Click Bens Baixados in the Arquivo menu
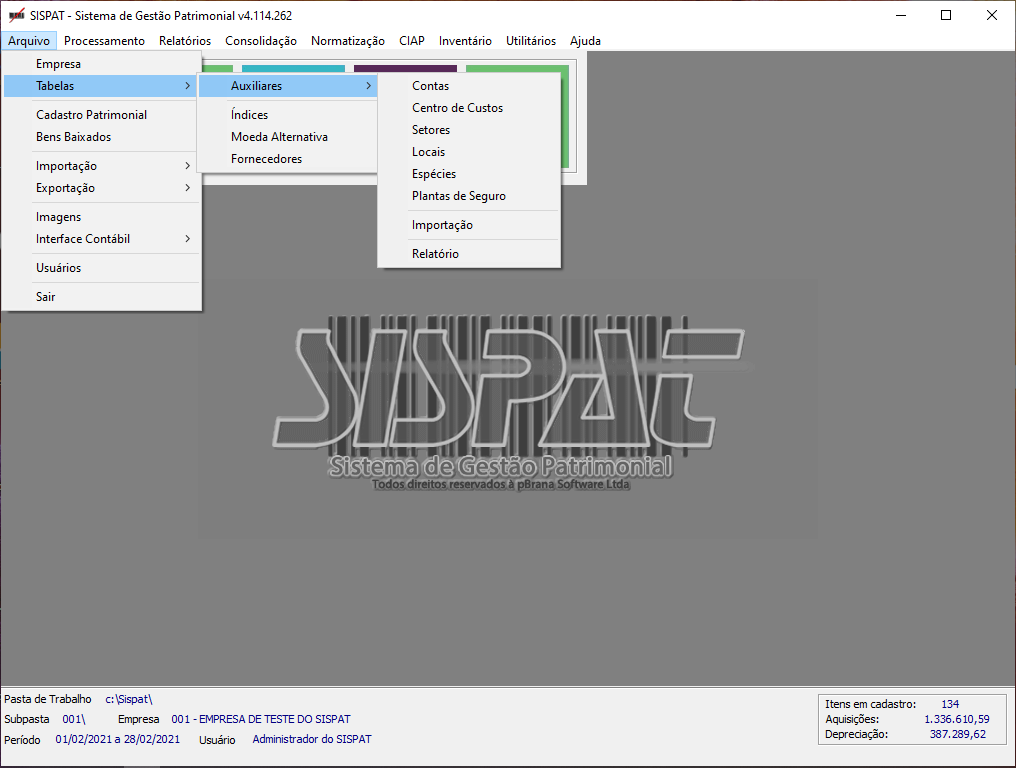 coord(73,137)
